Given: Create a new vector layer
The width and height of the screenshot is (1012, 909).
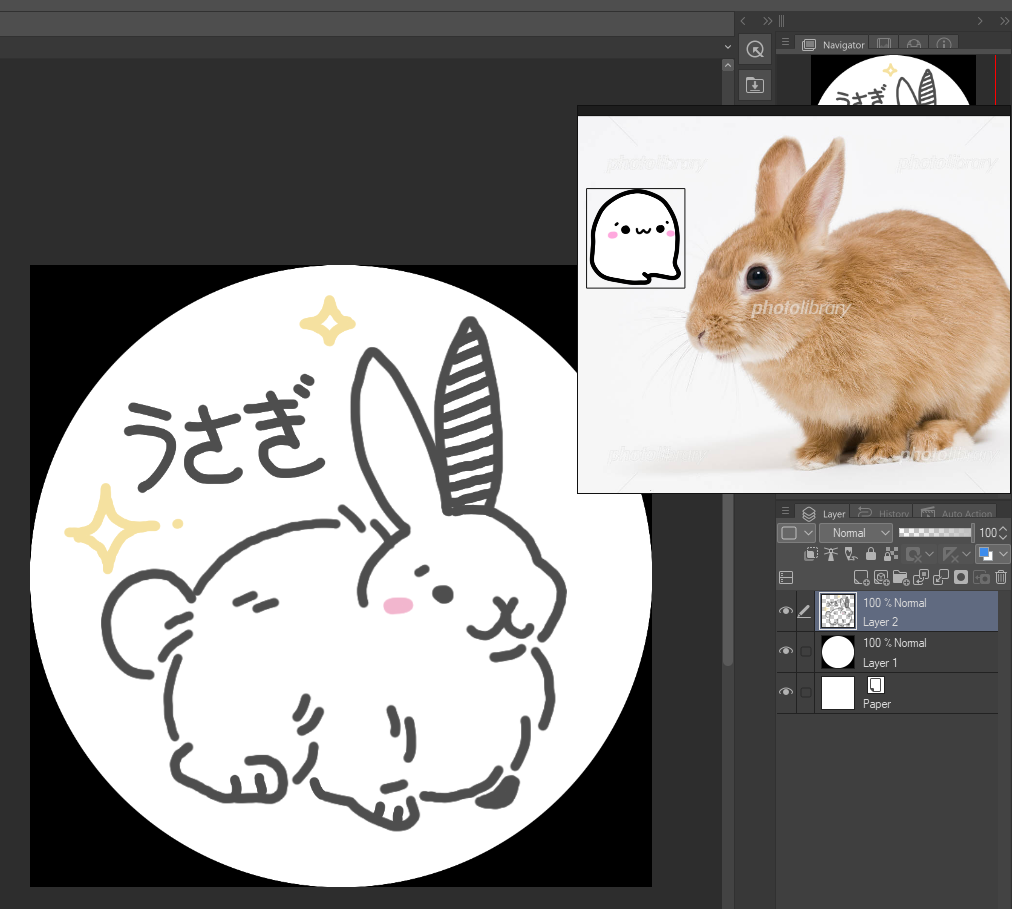Looking at the screenshot, I should pos(880,577).
